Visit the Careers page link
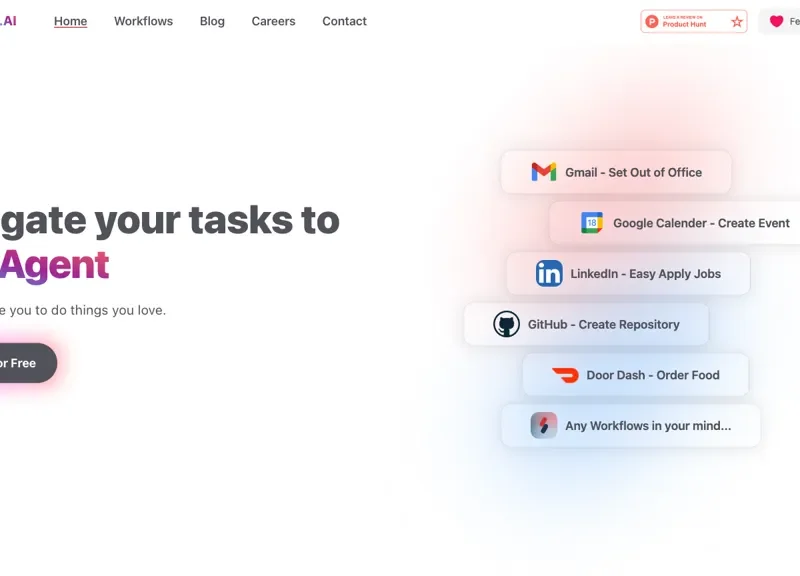This screenshot has height=576, width=800. point(273,21)
